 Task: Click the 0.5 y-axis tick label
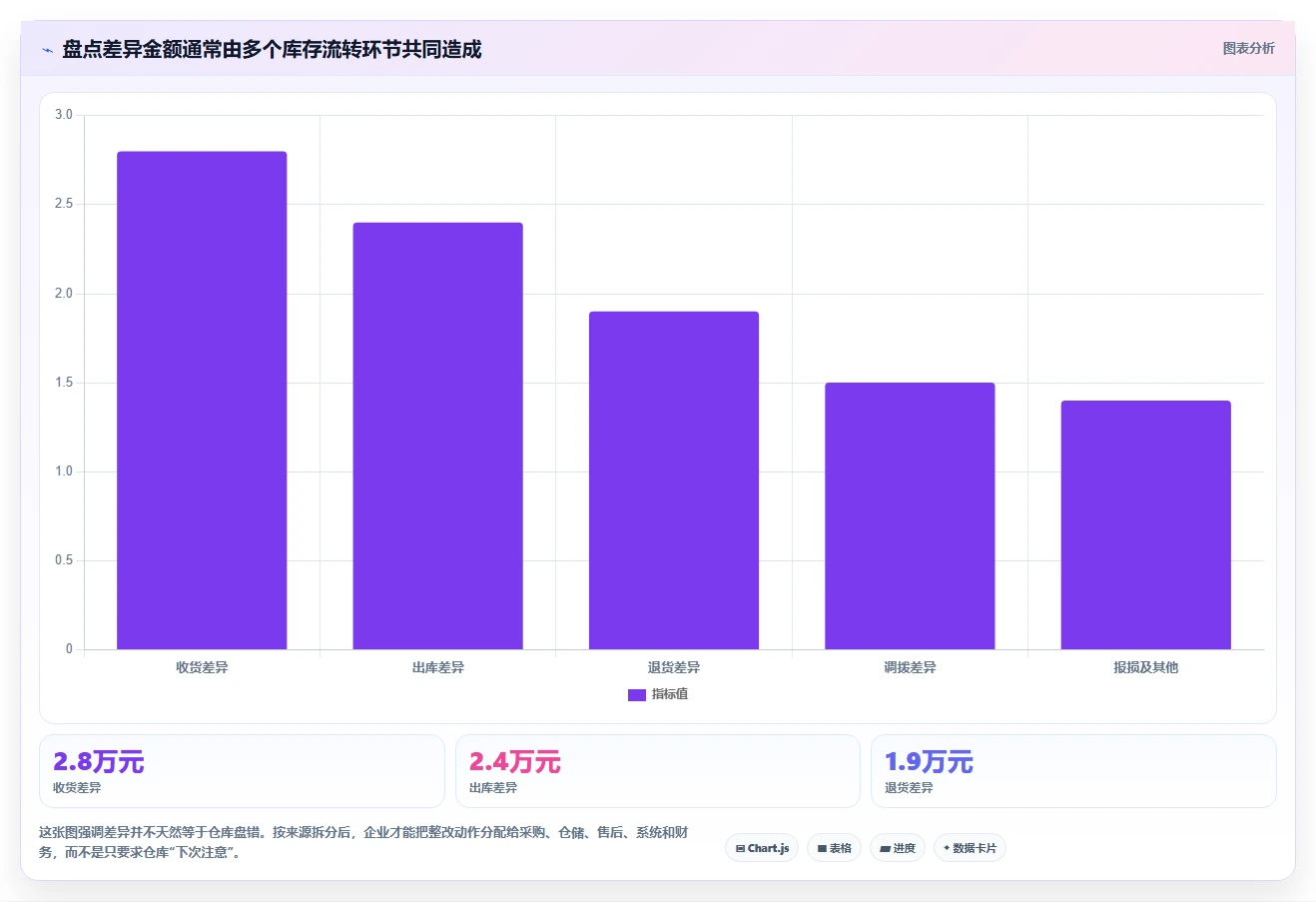(64, 560)
